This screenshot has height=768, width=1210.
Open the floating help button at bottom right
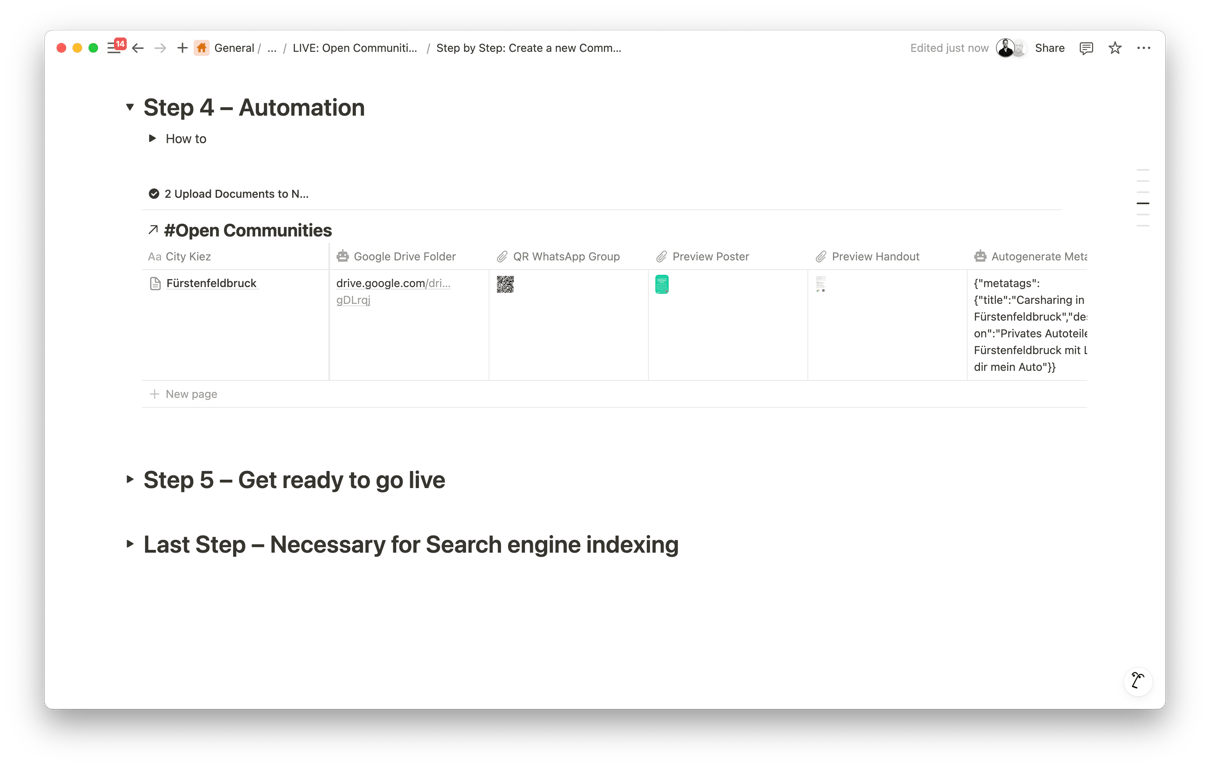point(1138,681)
